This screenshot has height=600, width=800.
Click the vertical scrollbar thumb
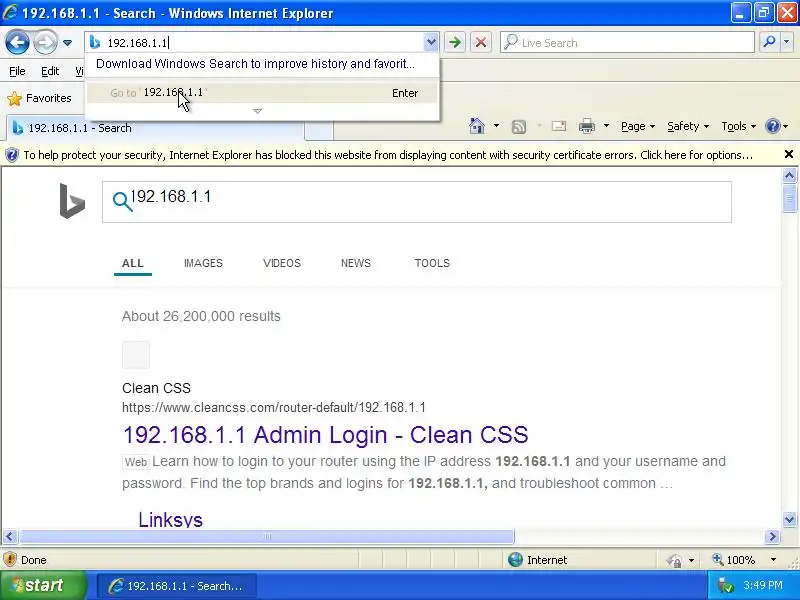(x=789, y=198)
